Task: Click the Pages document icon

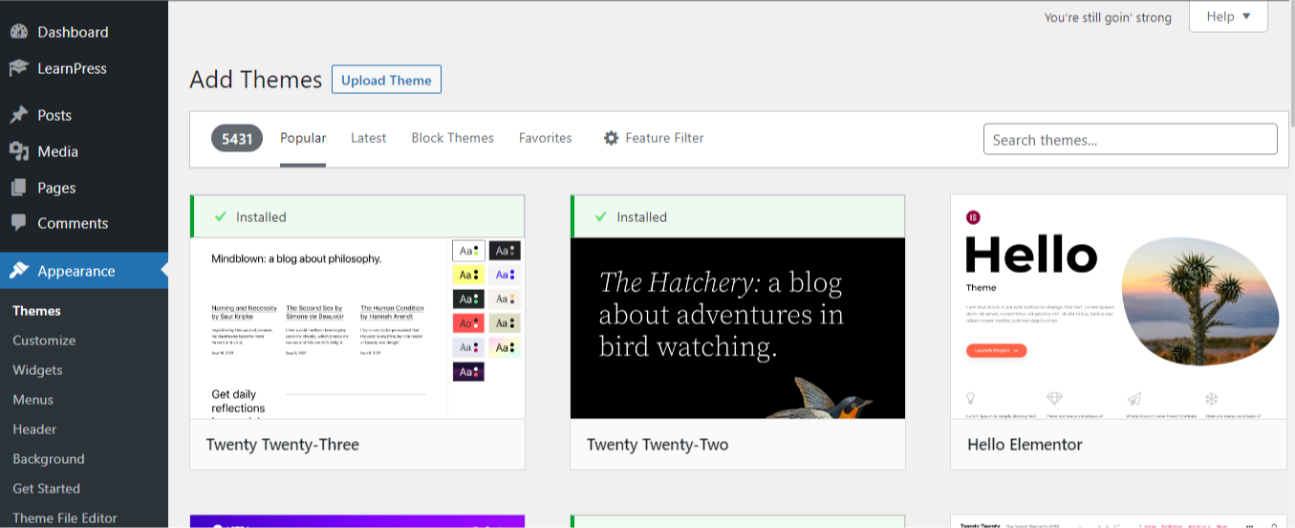Action: point(18,187)
